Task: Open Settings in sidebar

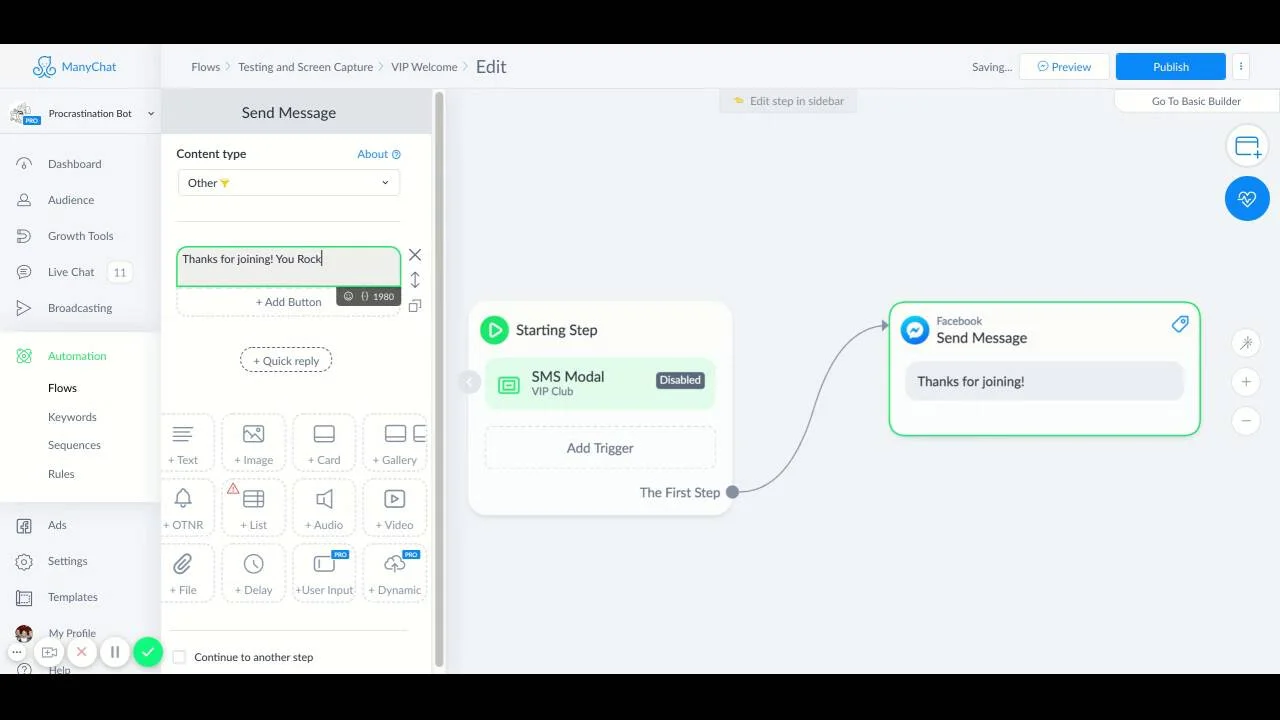Action: click(x=67, y=561)
